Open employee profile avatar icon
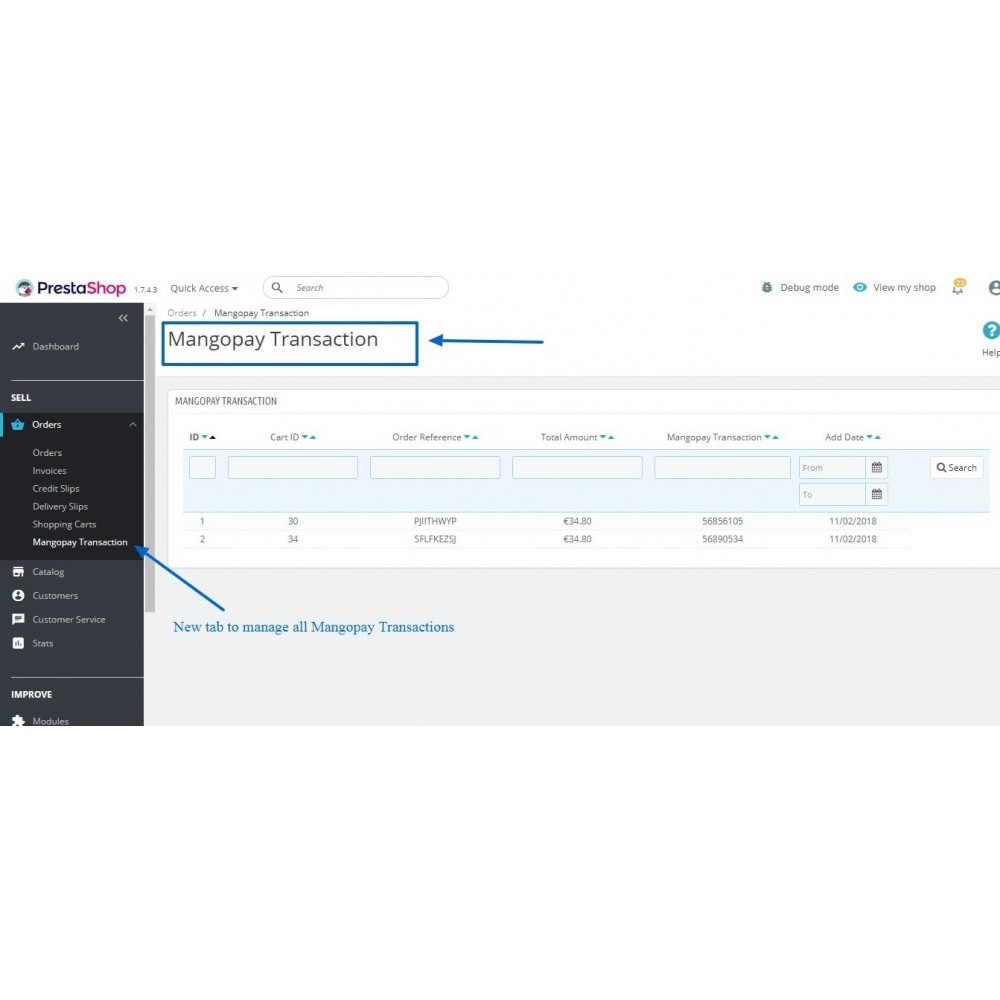This screenshot has width=1000, height=1000. point(994,288)
